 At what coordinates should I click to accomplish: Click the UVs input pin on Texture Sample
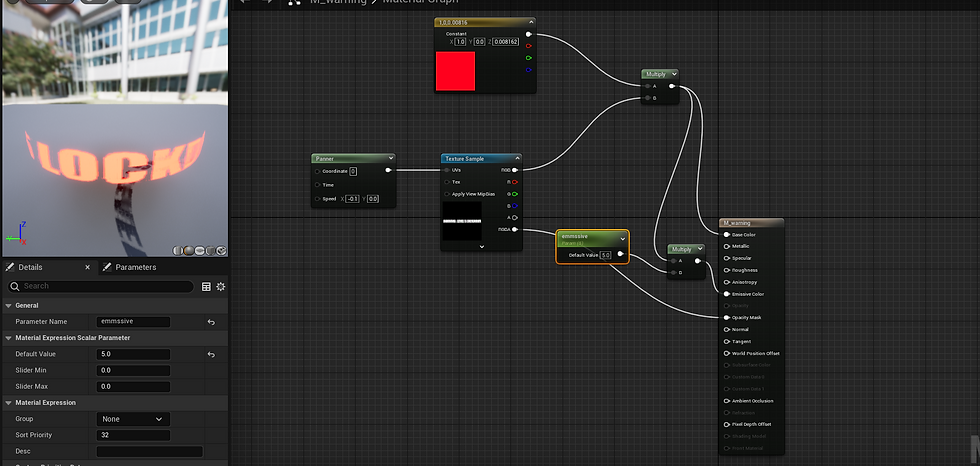click(447, 170)
